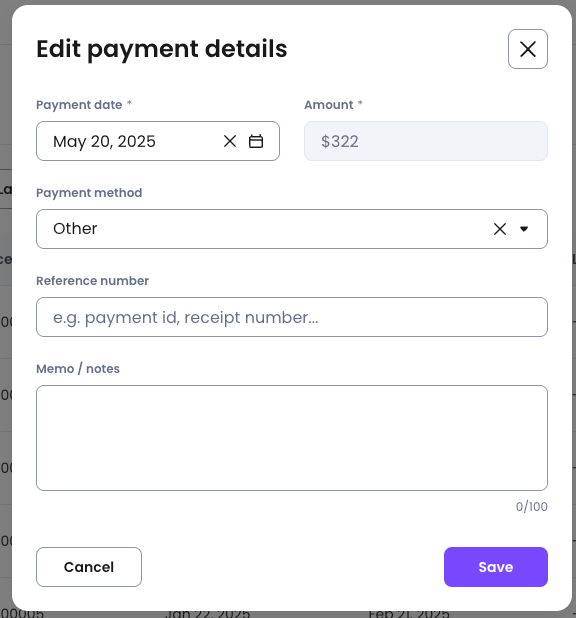This screenshot has height=618, width=576.
Task: Click the 'Payment method' field label
Action: tap(89, 193)
